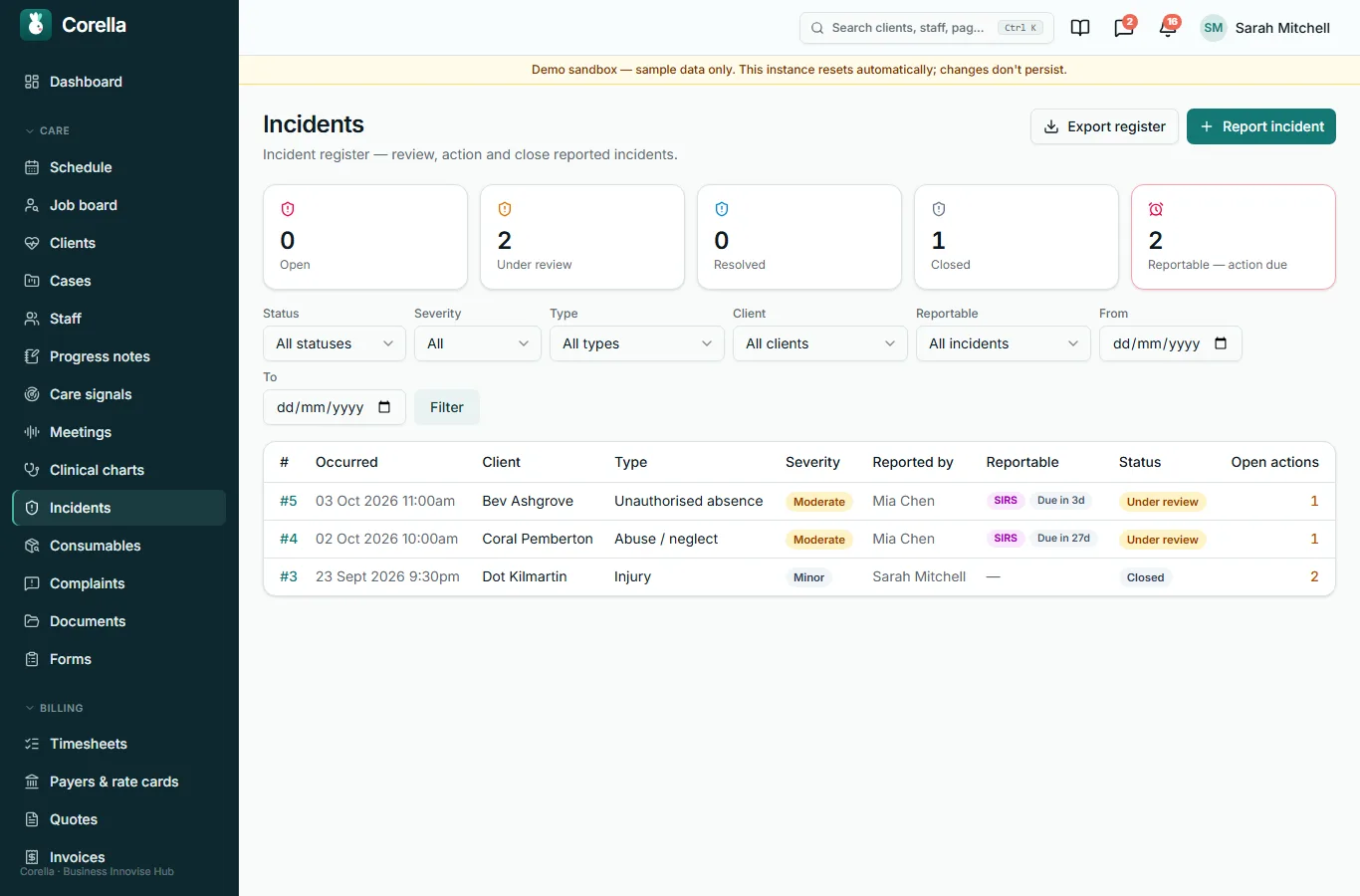Open the Reportable dropdown showing All incidents
Viewport: 1360px width, 896px height.
click(x=1004, y=343)
